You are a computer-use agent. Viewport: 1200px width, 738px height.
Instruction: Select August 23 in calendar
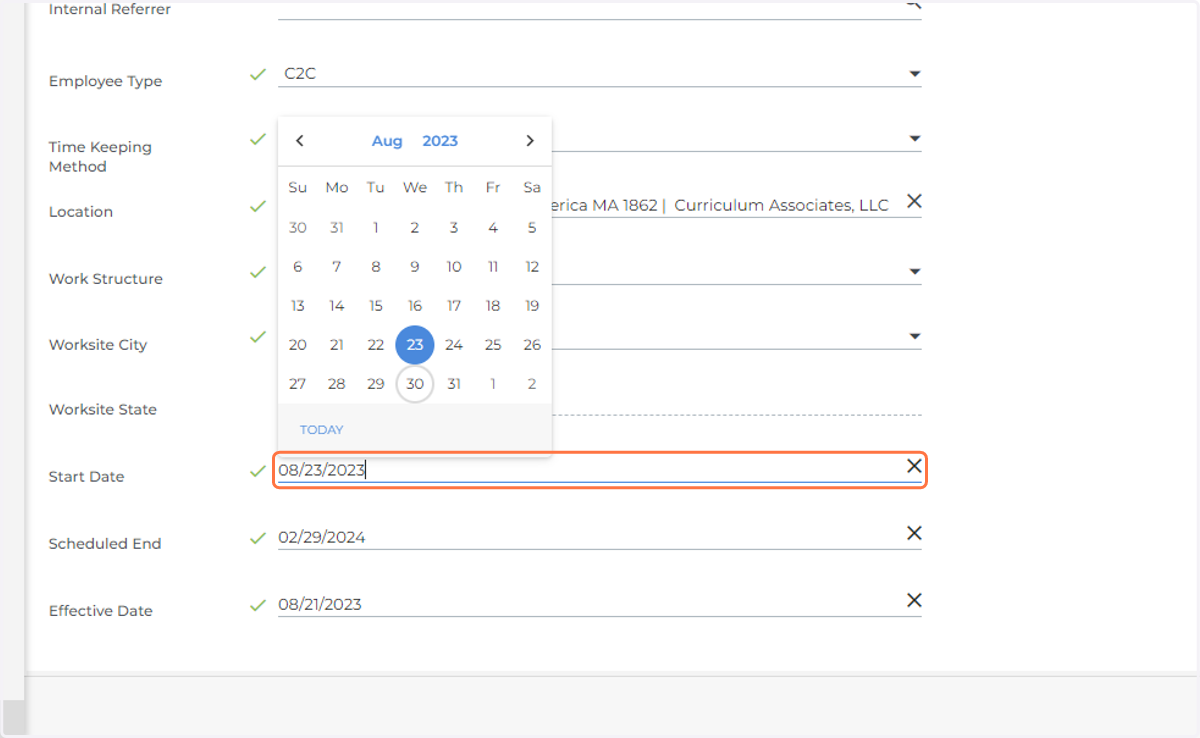pos(415,345)
